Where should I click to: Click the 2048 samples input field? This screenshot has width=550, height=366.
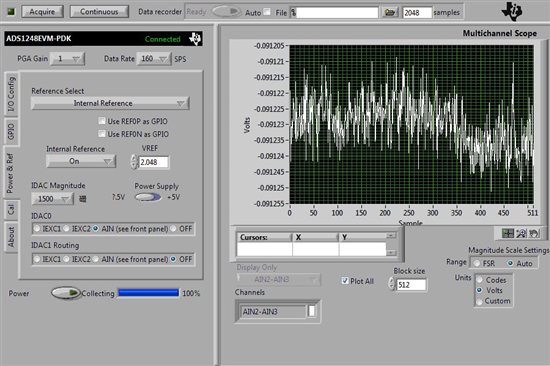point(417,13)
